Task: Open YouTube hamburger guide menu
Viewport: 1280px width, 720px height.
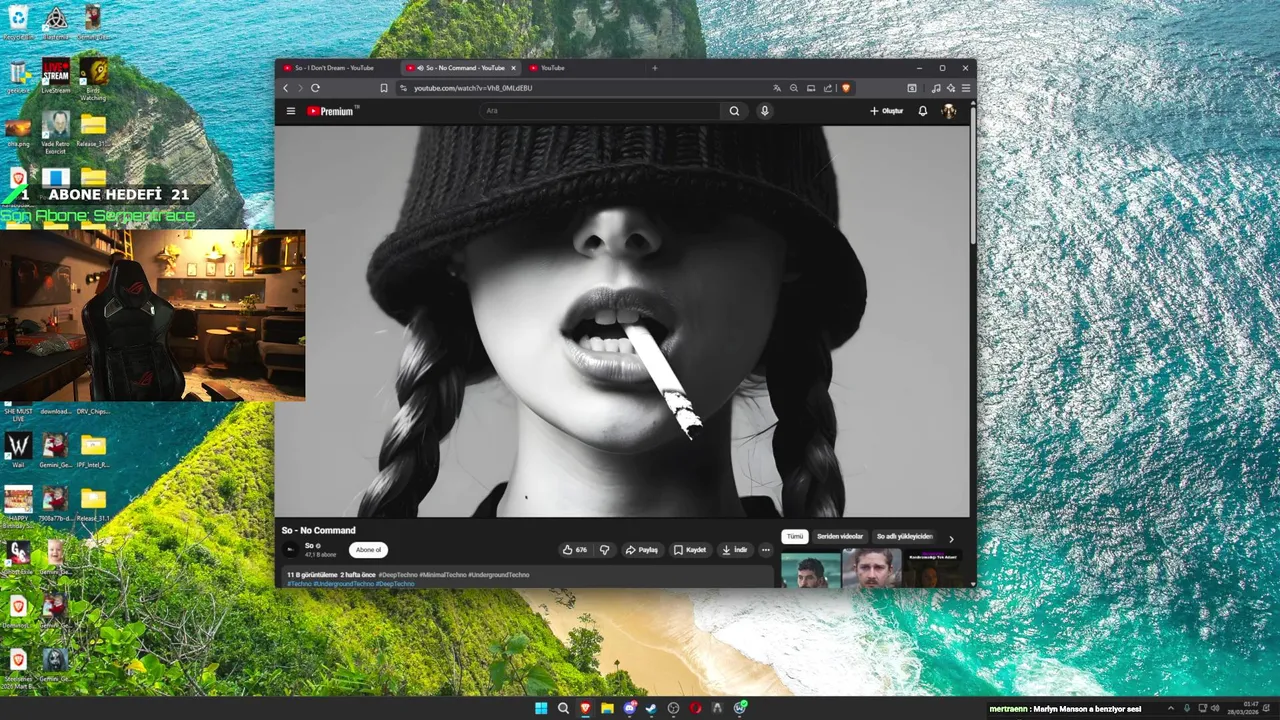Action: tap(291, 111)
